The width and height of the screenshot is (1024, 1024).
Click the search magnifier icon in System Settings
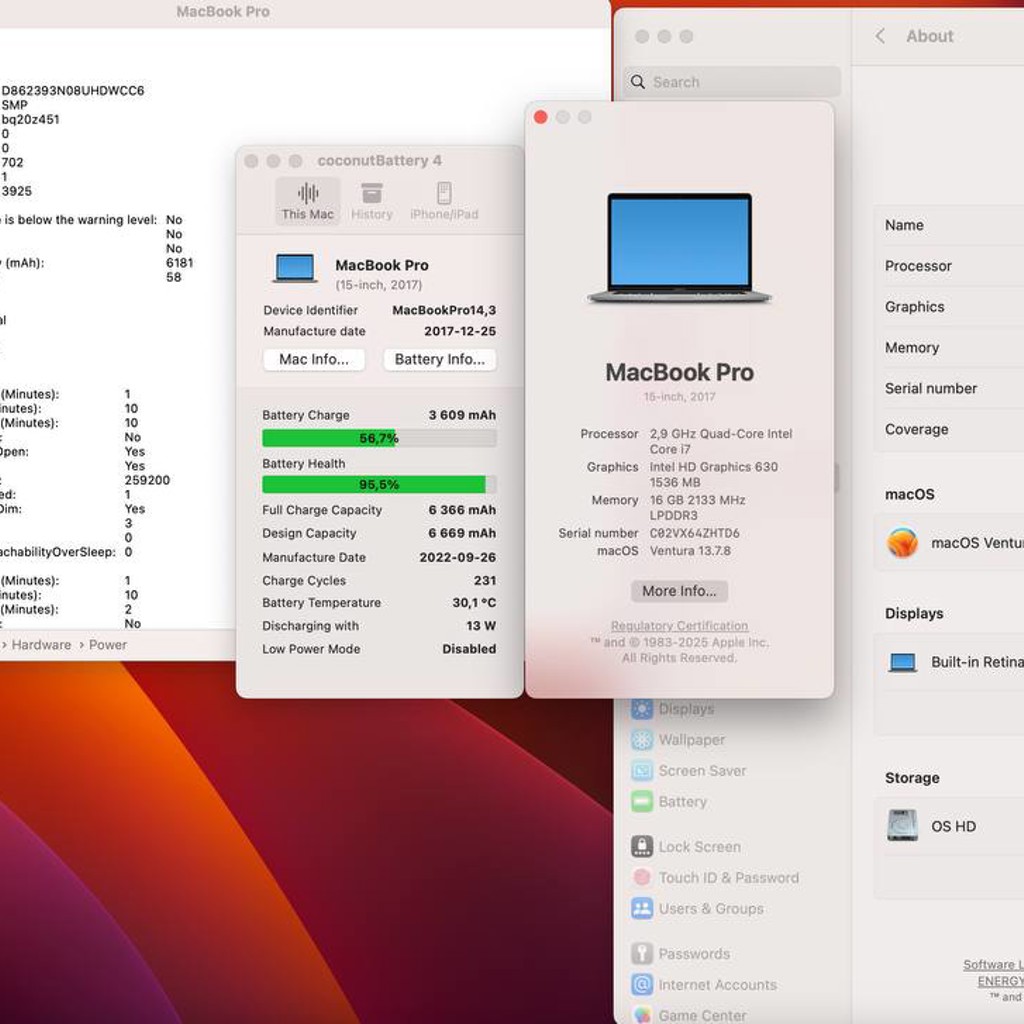click(637, 82)
